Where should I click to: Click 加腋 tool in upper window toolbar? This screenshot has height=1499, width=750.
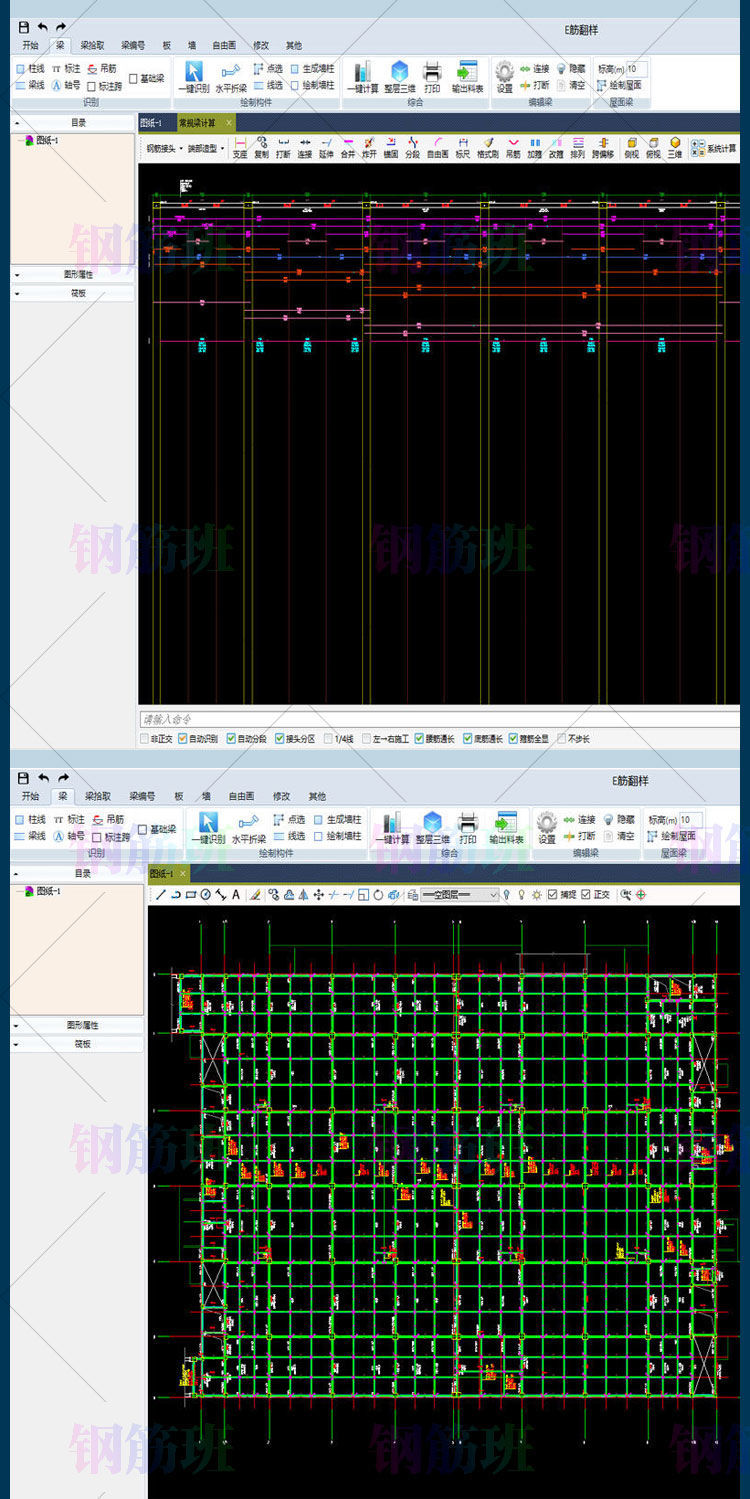[535, 149]
